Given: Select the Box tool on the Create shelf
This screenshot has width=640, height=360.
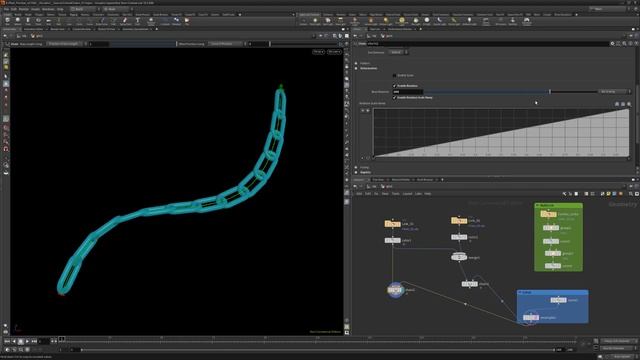Looking at the screenshot, I should [x=7, y=21].
